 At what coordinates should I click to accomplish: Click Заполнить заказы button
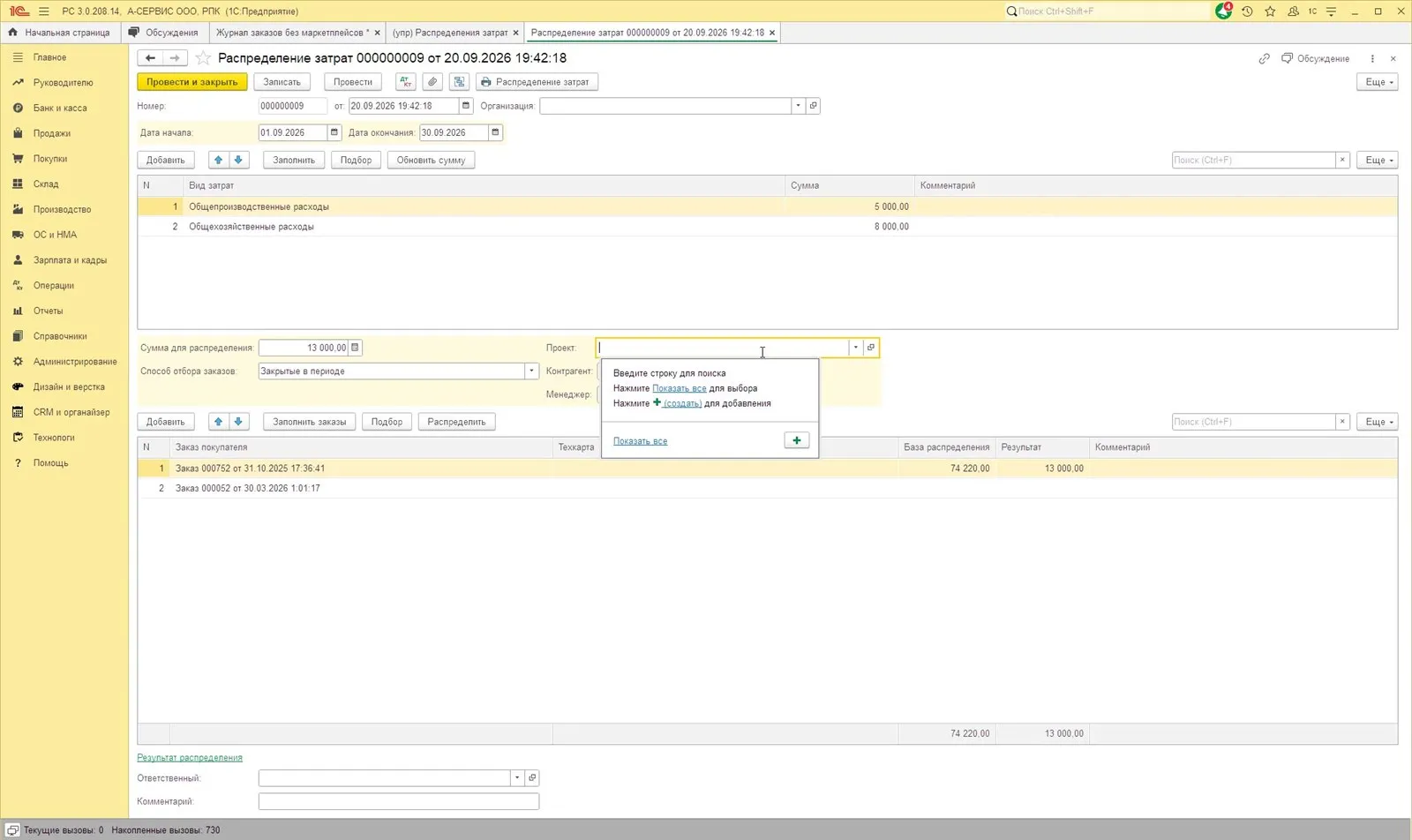pos(309,422)
